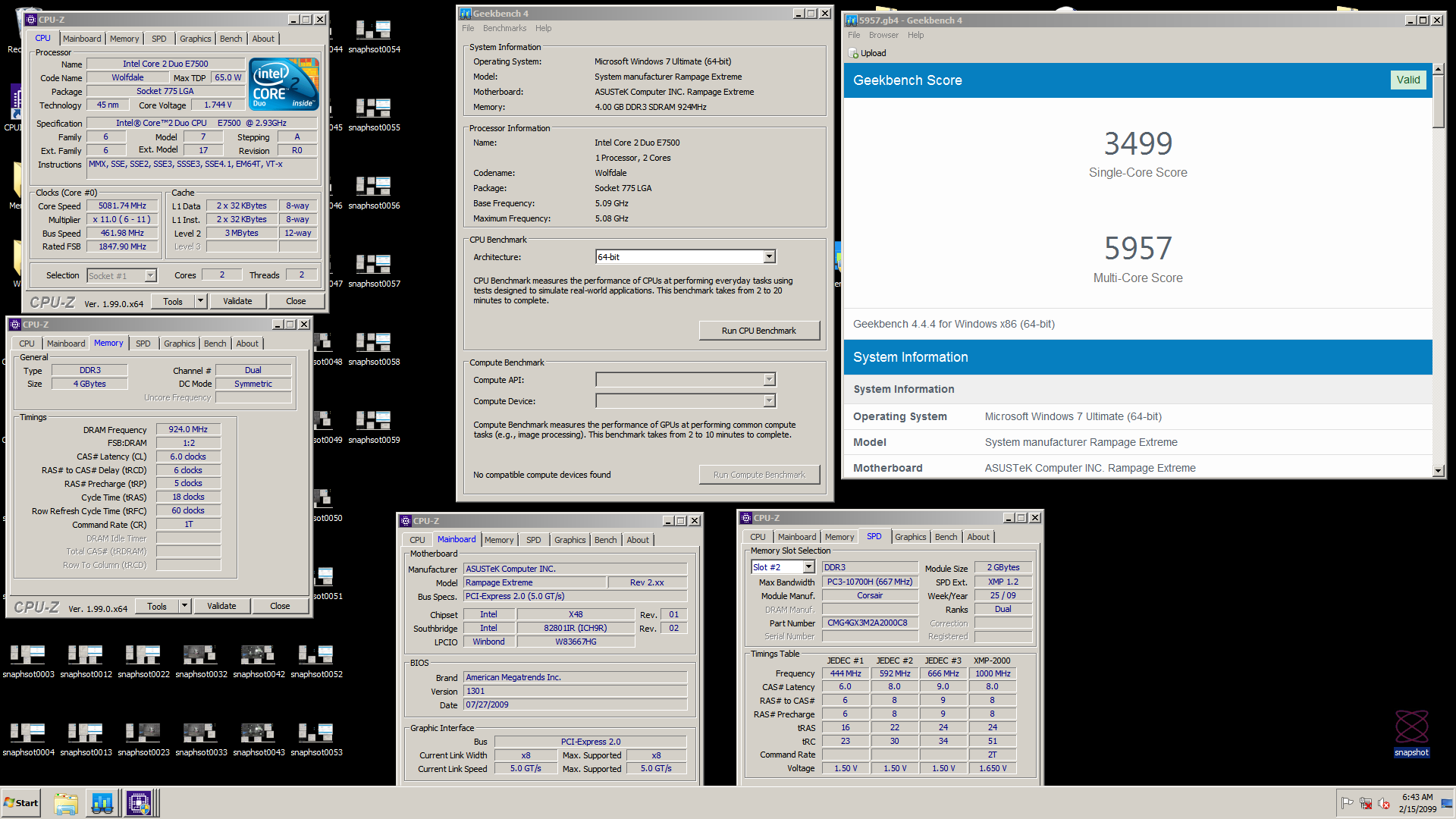
Task: Switch to CPU-Z taskbar icon
Action: click(x=140, y=803)
